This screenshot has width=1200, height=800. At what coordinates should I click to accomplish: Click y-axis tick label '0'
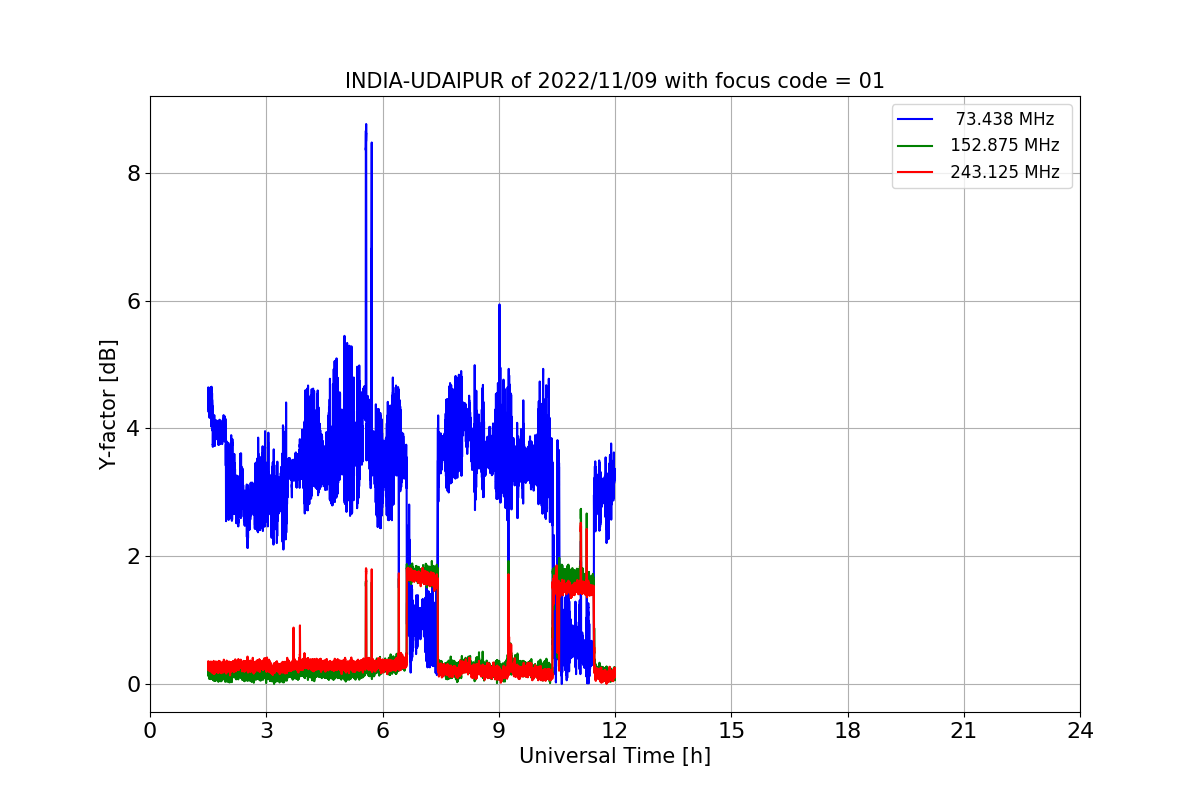[133, 685]
